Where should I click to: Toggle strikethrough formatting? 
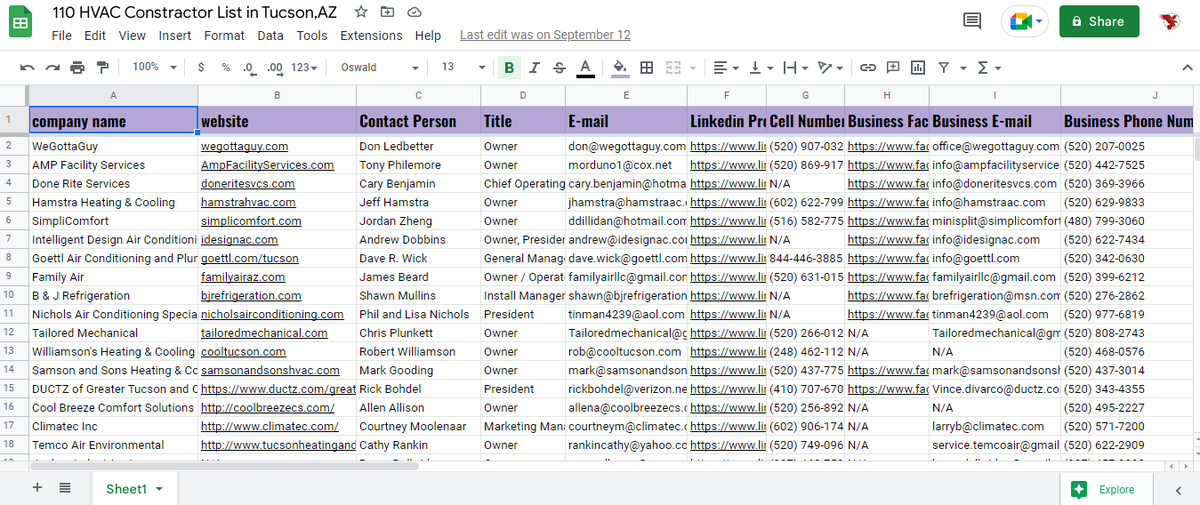point(559,67)
